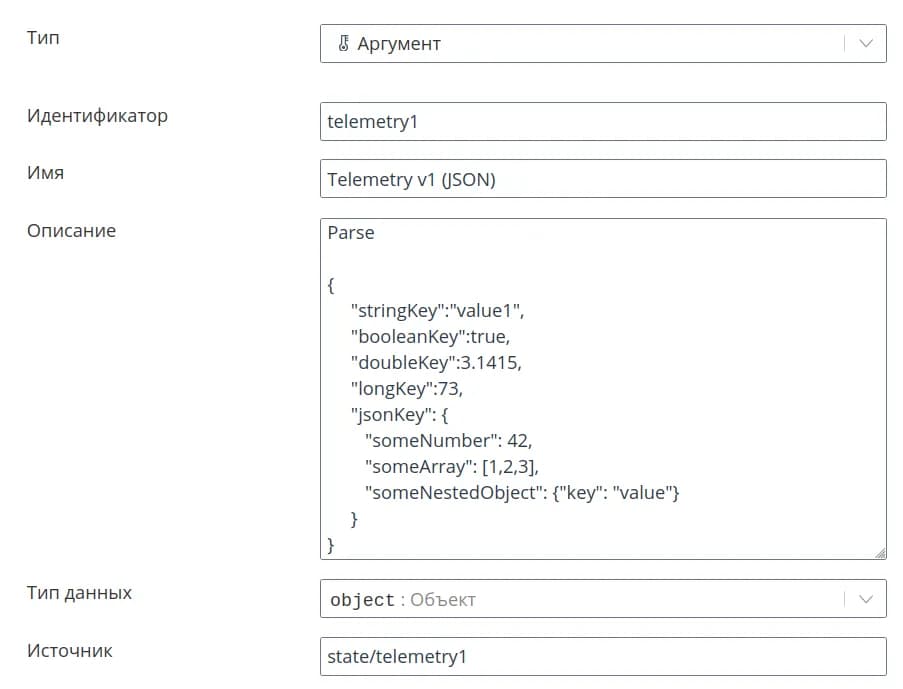Click the "stringKey":"value1" line in description
Viewport: 903px width, 689px height.
pos(437,311)
